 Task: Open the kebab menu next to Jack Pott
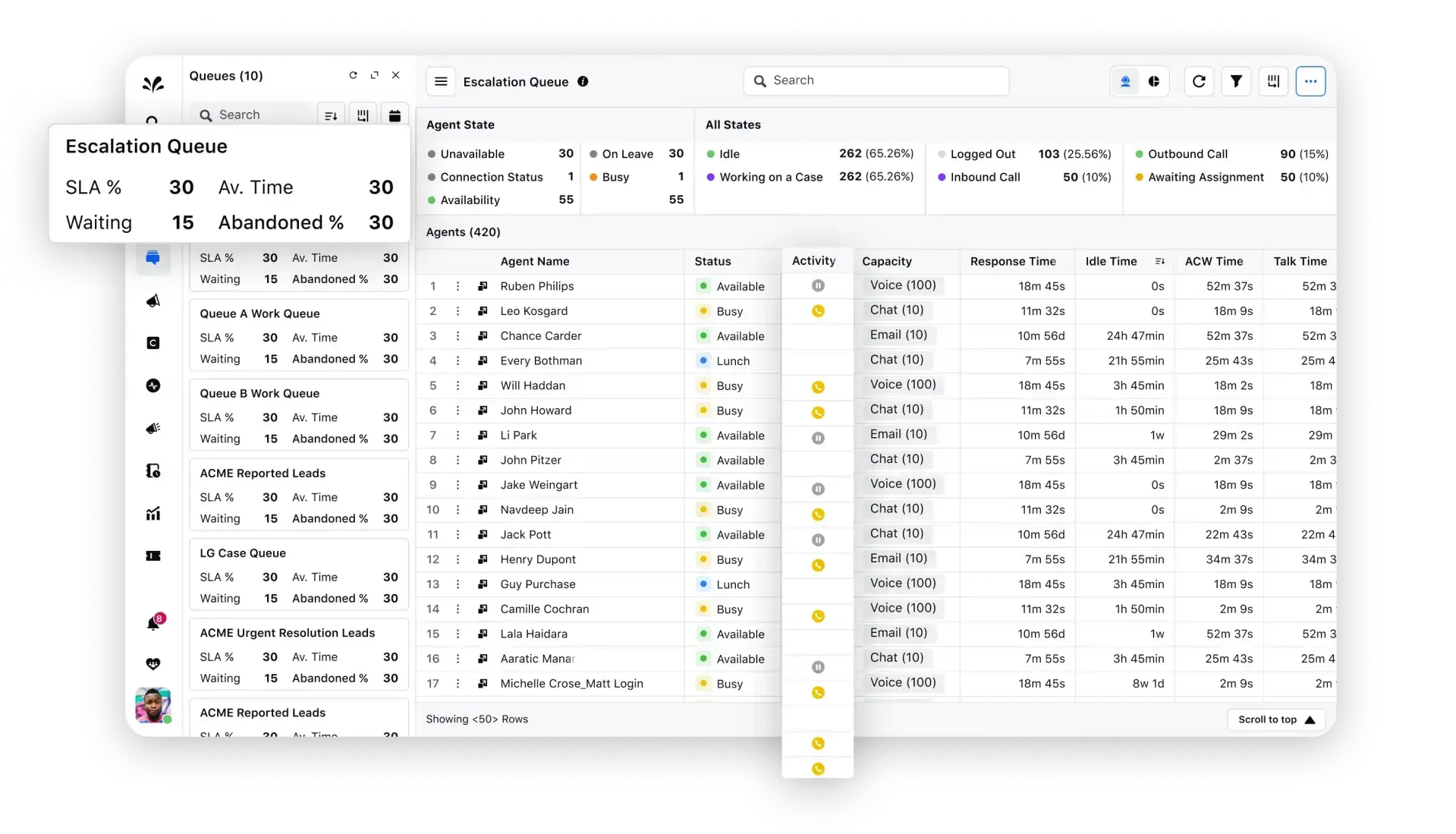pos(458,534)
